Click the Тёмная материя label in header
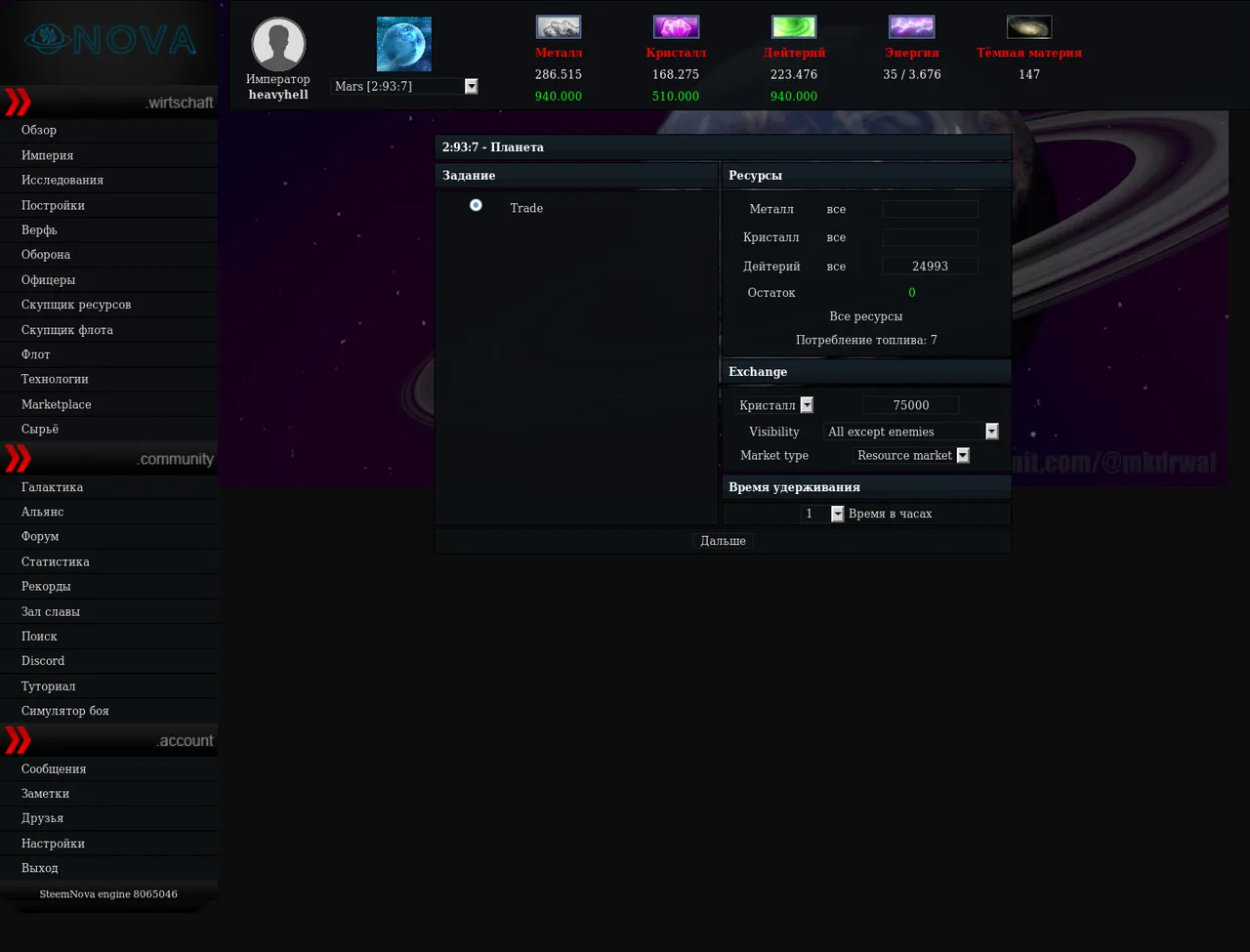Screen dimensions: 1250x952 (x=1029, y=53)
